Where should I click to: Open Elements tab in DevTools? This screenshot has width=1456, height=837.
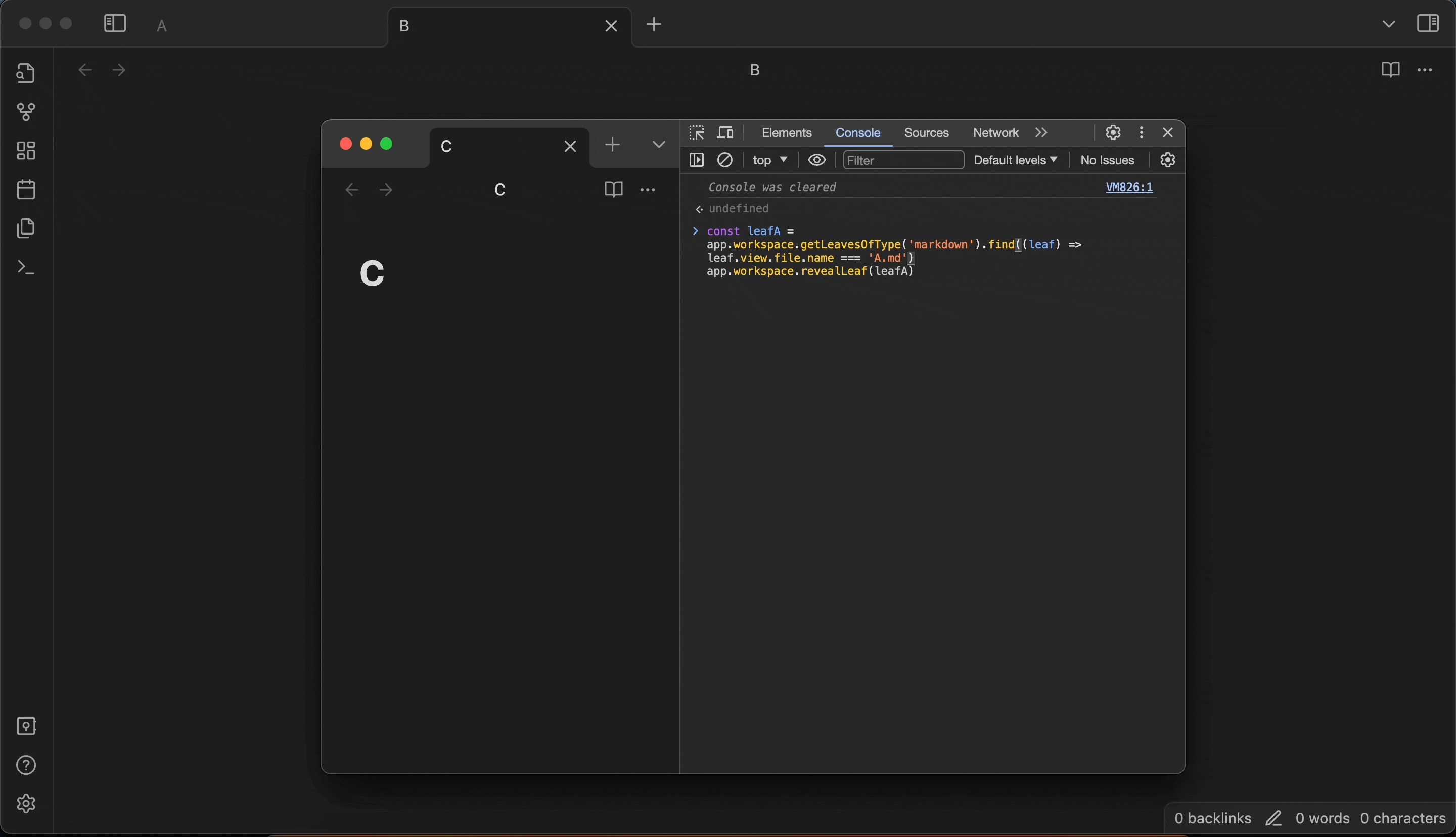point(786,133)
